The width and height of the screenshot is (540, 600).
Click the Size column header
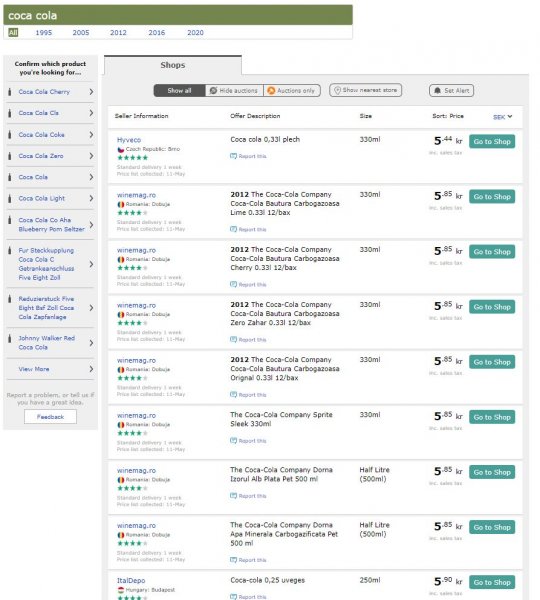(x=365, y=116)
